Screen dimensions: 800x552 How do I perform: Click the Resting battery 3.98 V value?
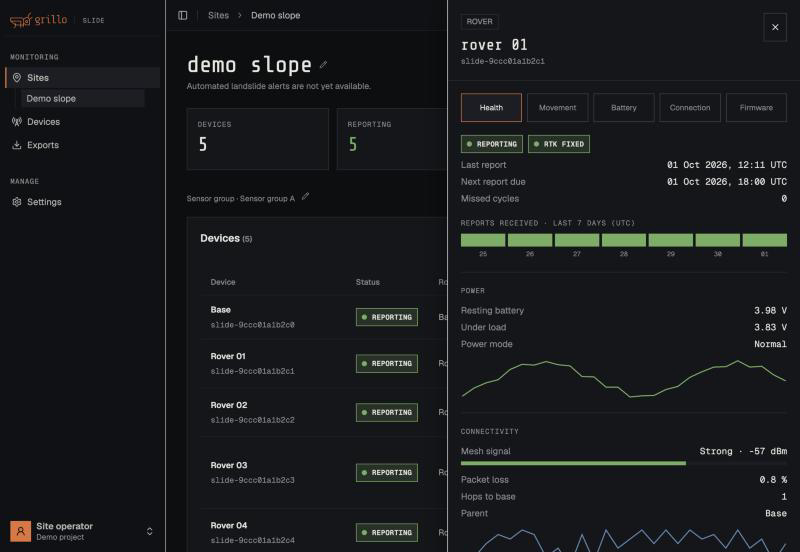tap(770, 311)
